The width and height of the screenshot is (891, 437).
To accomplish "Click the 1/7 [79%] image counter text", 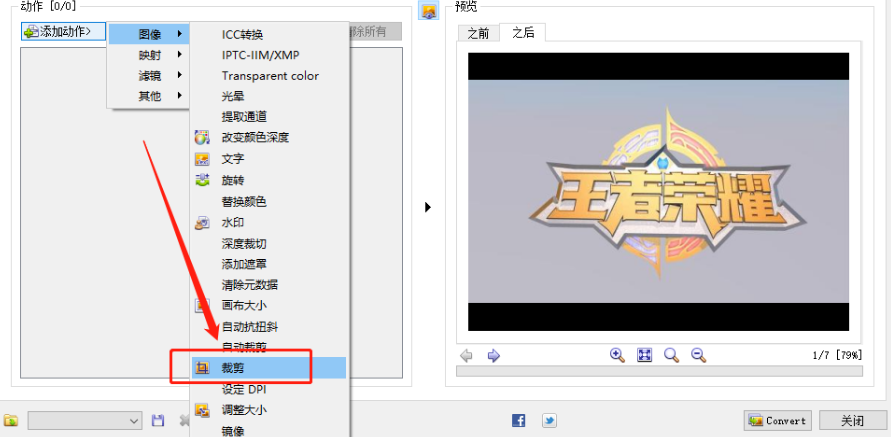I will point(837,356).
